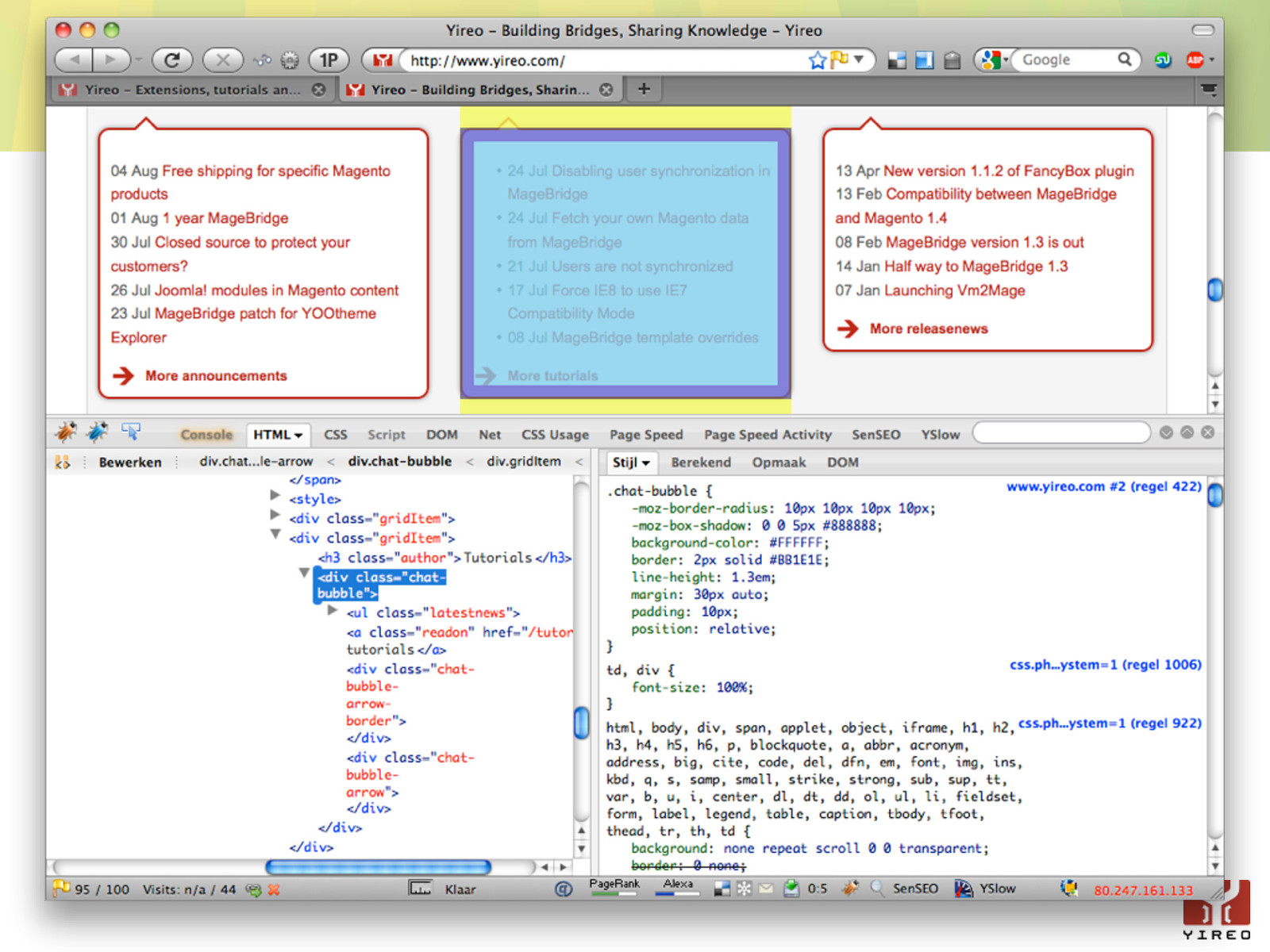
Task: Click the magnifier in the Google search box
Action: coord(1124,59)
